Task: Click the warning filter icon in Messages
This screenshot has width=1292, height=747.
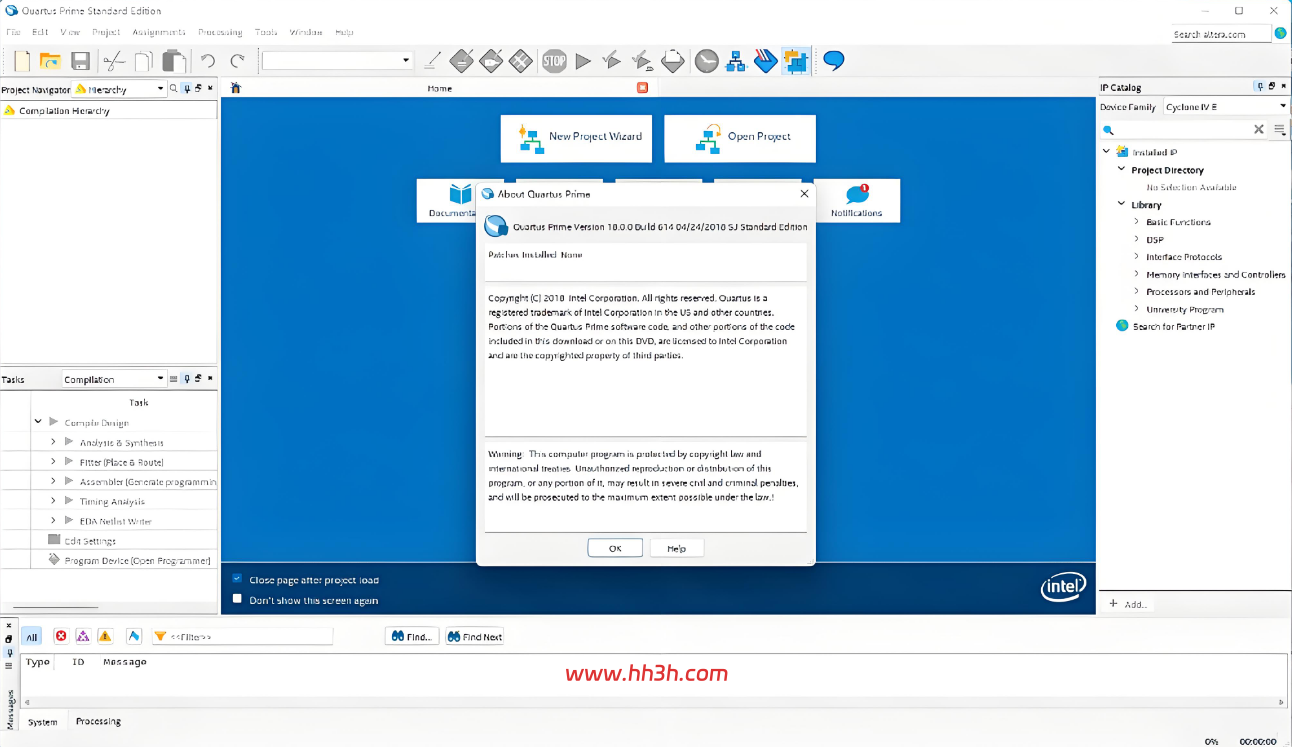Action: coord(105,636)
